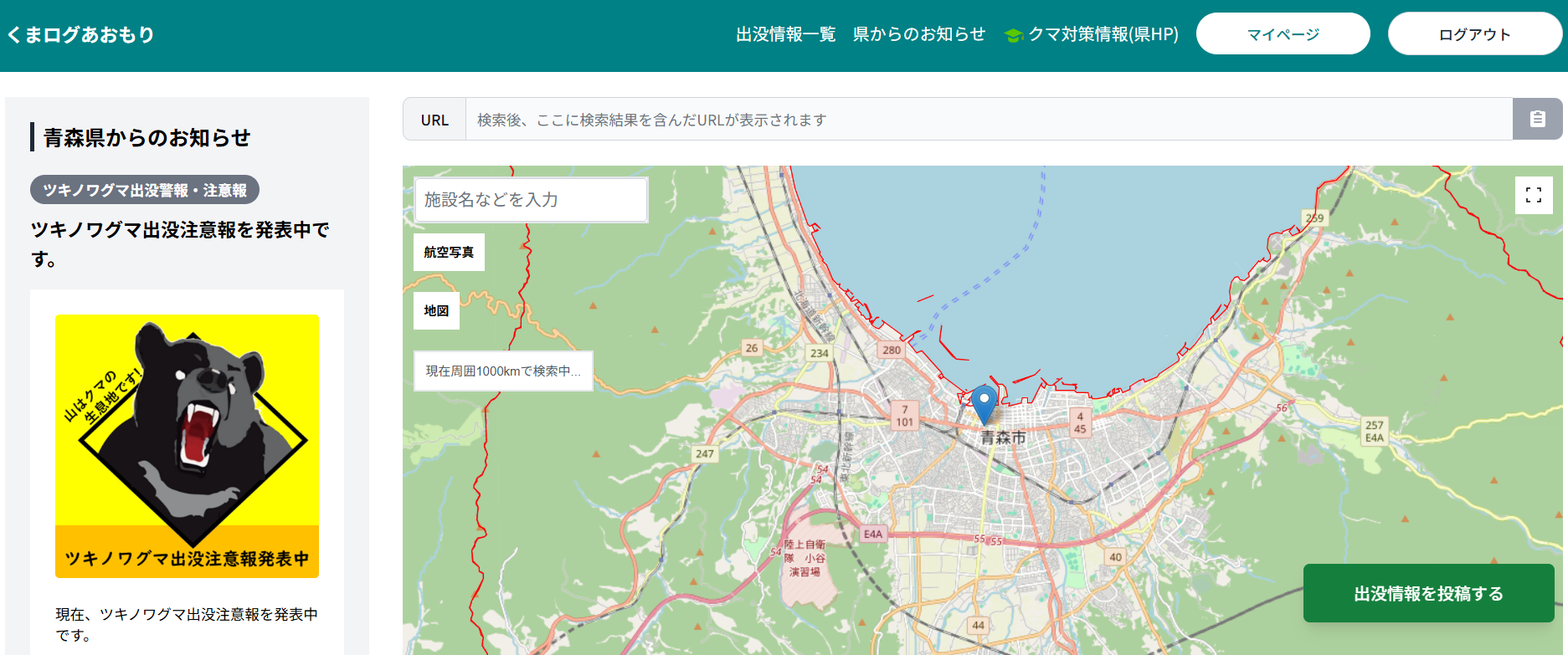Screen dimensions: 1568x655
Task: Click the 施設名などを入力 search field
Action: [x=531, y=200]
